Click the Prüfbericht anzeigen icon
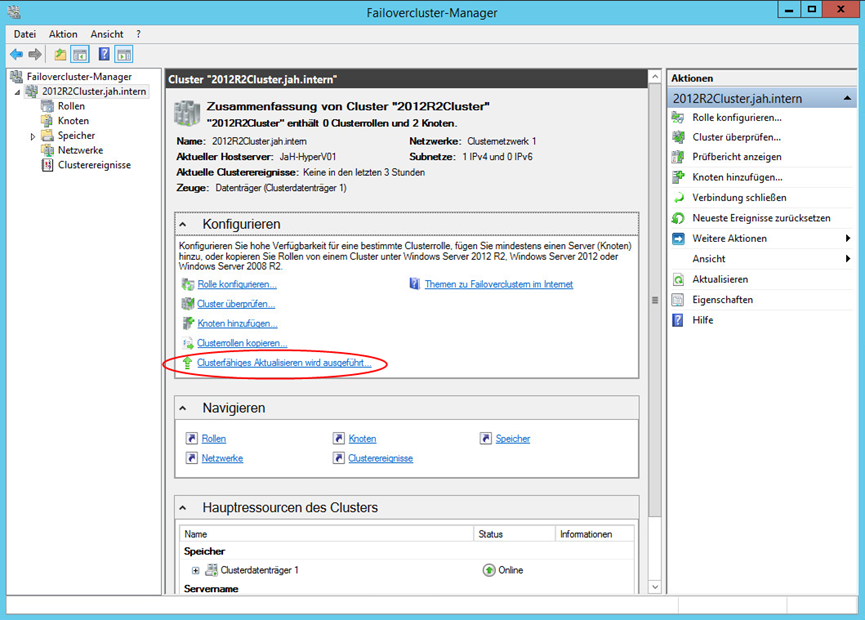The width and height of the screenshot is (865, 620). pyautogui.click(x=679, y=157)
